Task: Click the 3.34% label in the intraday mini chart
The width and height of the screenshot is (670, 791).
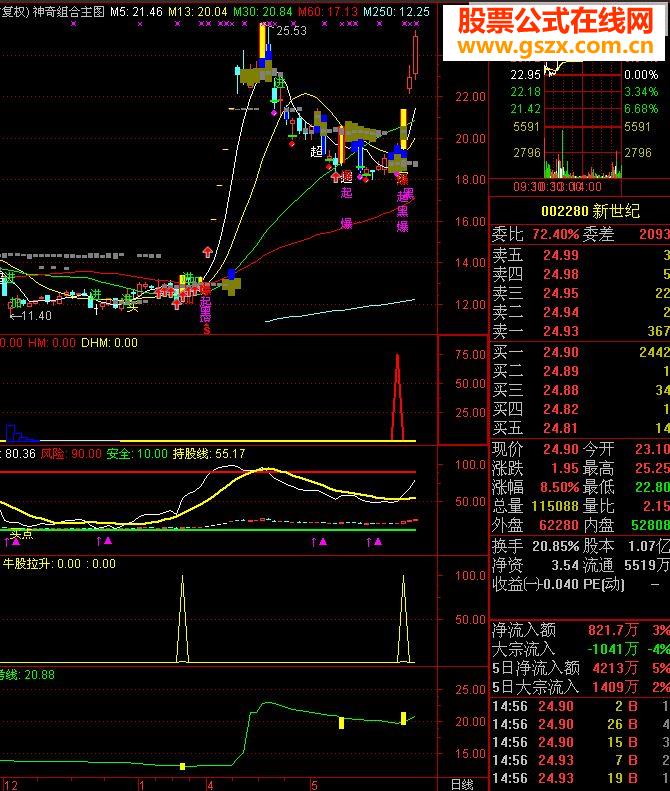Action: point(641,92)
